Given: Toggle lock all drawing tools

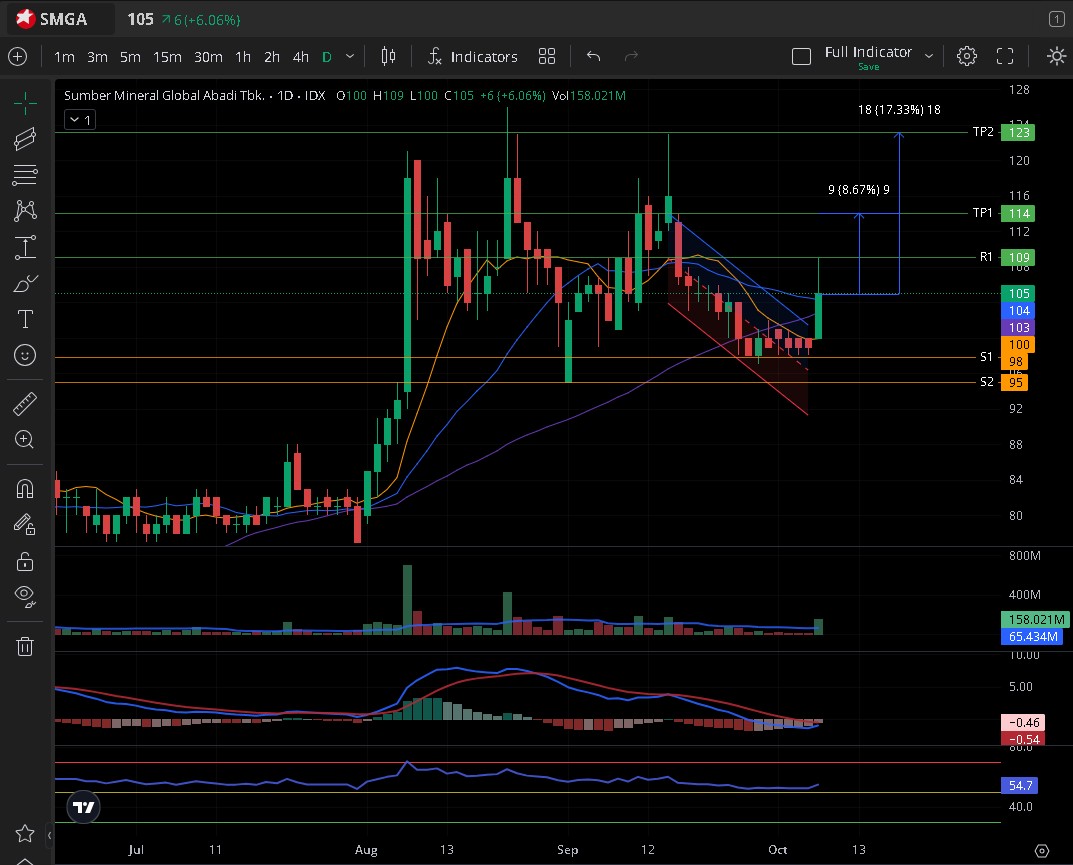Looking at the screenshot, I should (25, 561).
